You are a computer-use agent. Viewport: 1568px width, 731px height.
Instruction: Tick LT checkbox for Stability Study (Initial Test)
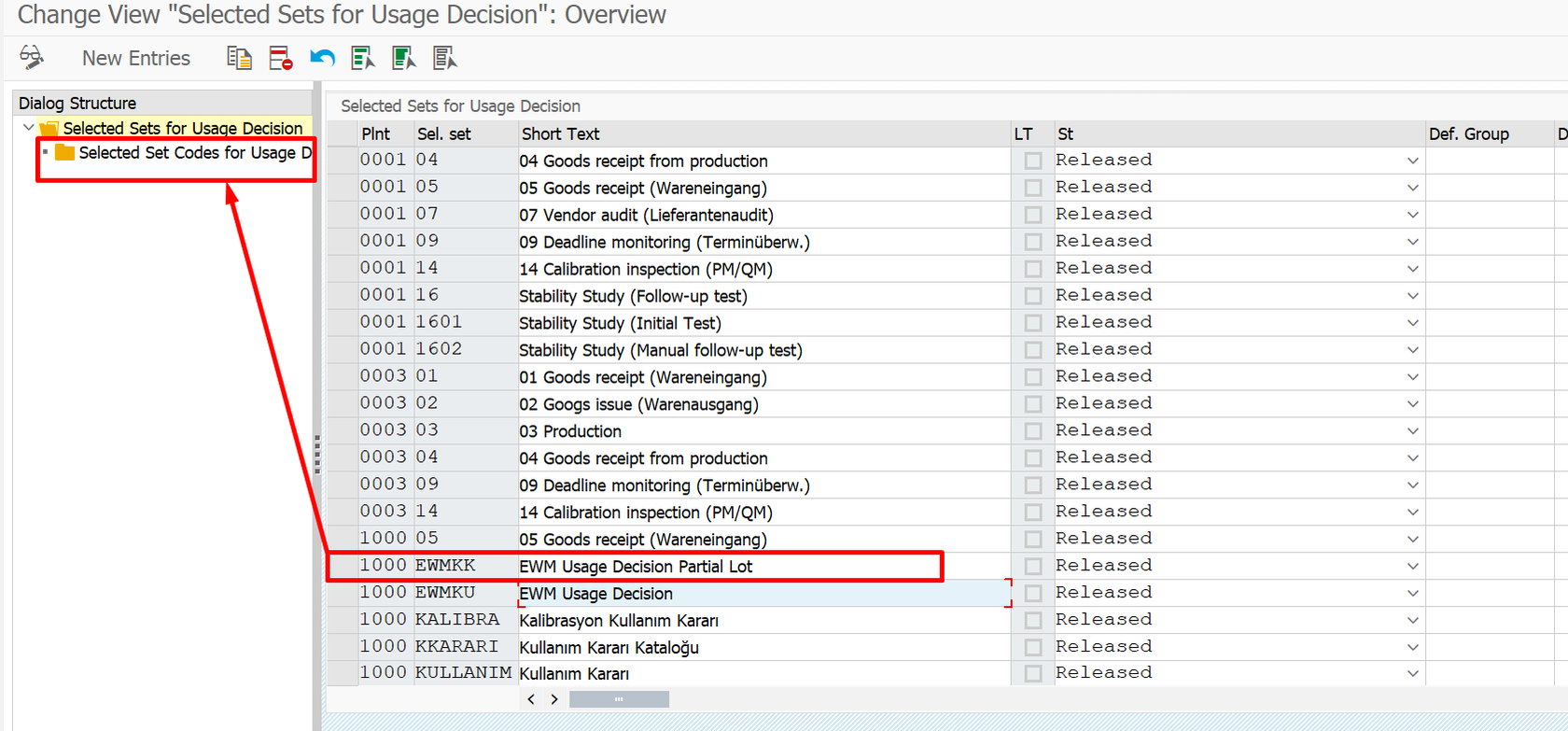point(1032,323)
